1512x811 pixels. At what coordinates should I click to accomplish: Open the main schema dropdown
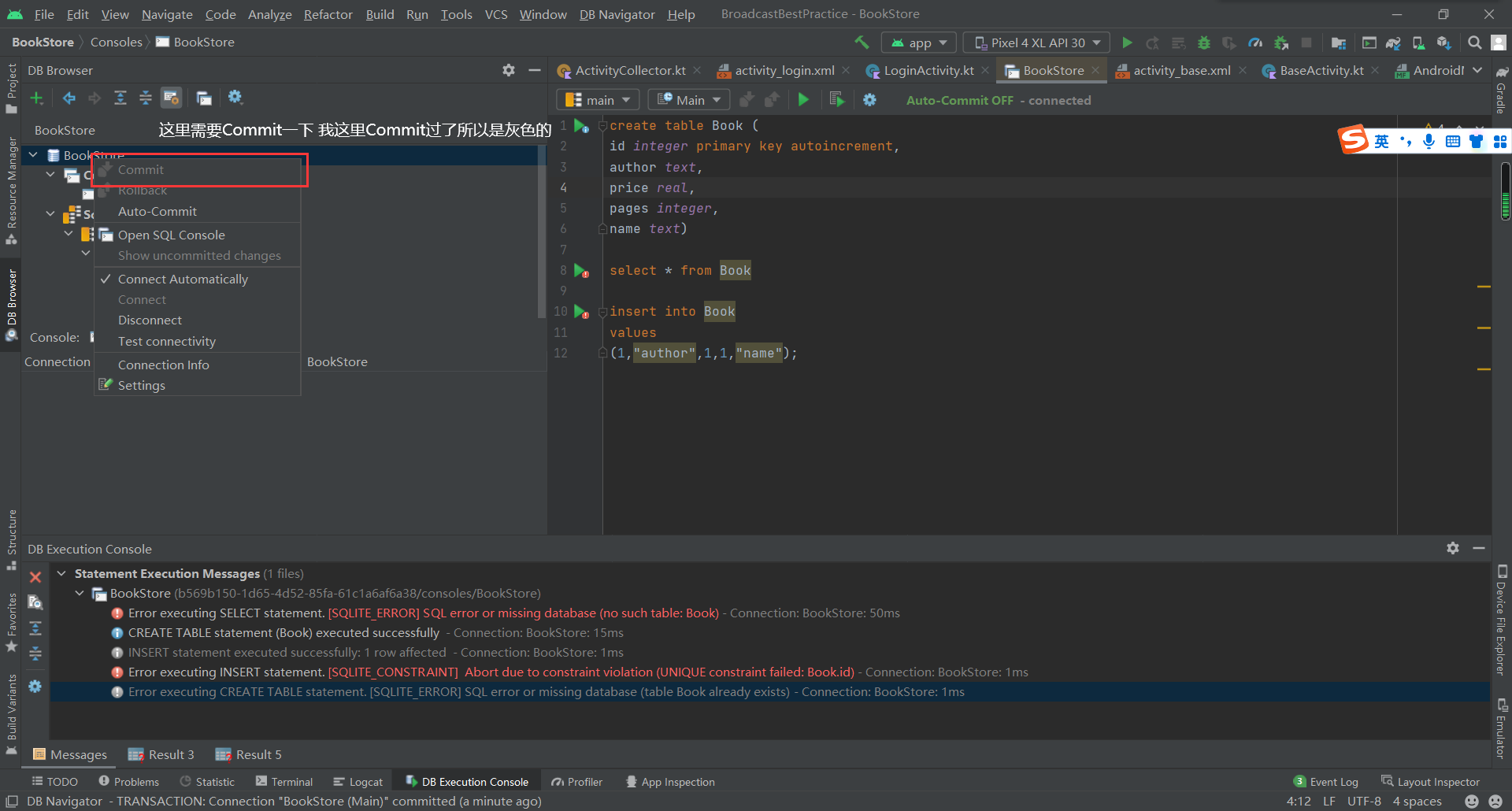[x=598, y=100]
